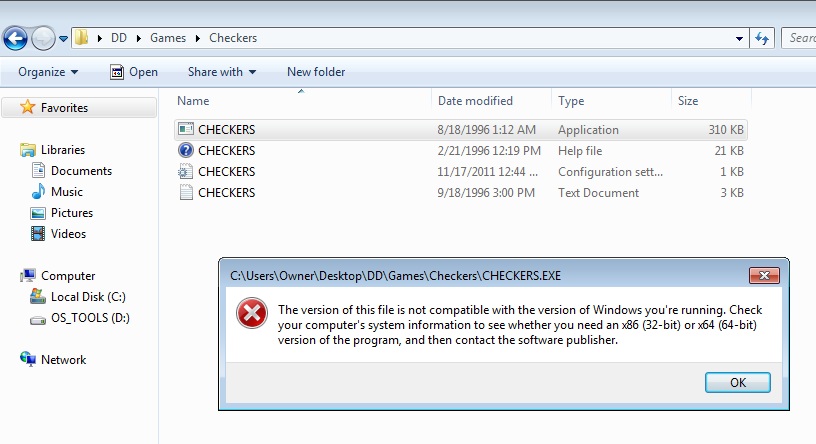The image size is (816, 444).
Task: Expand the arrow between Games and Checkers
Action: tap(198, 39)
